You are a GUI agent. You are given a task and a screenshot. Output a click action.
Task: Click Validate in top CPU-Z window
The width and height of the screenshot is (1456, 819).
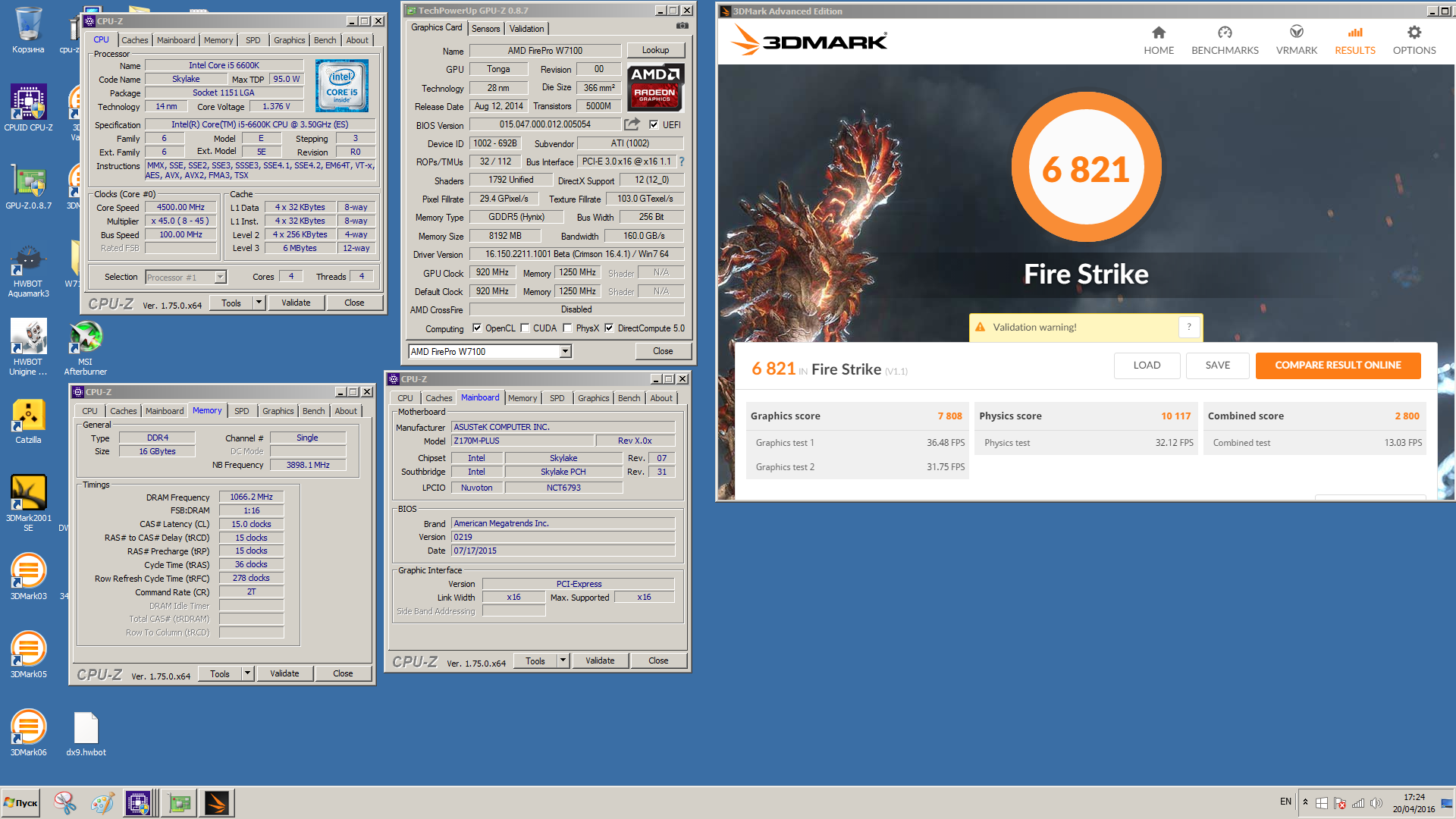pyautogui.click(x=296, y=303)
